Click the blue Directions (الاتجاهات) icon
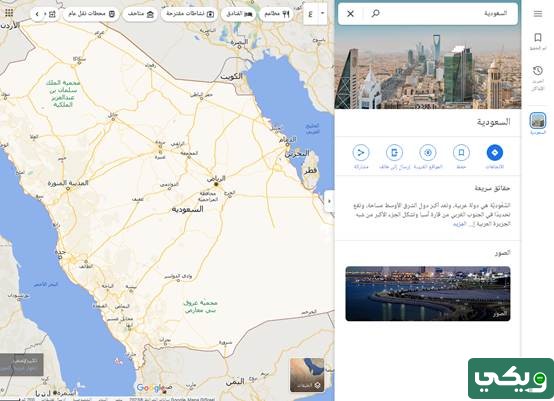 click(x=495, y=153)
